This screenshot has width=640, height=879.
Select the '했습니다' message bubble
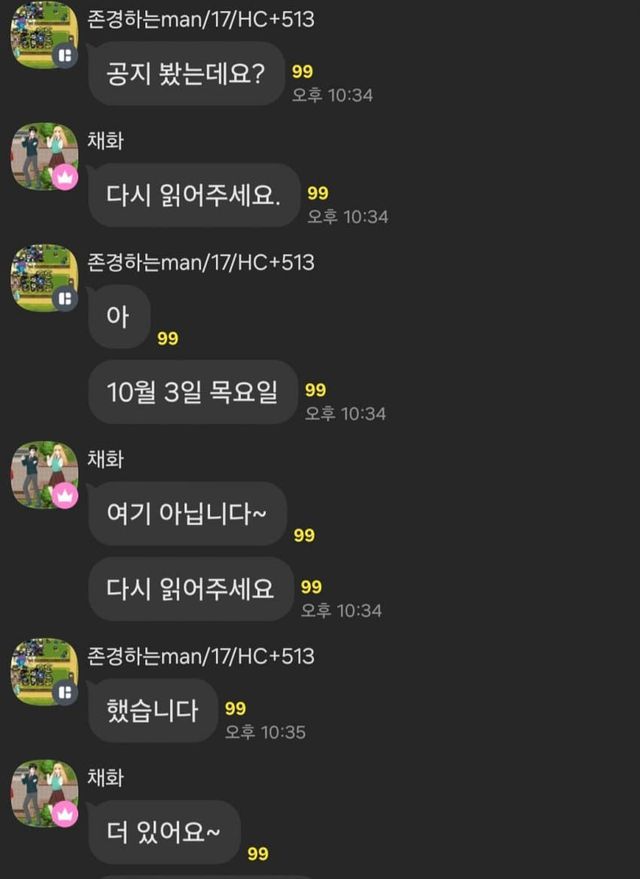pyautogui.click(x=152, y=711)
